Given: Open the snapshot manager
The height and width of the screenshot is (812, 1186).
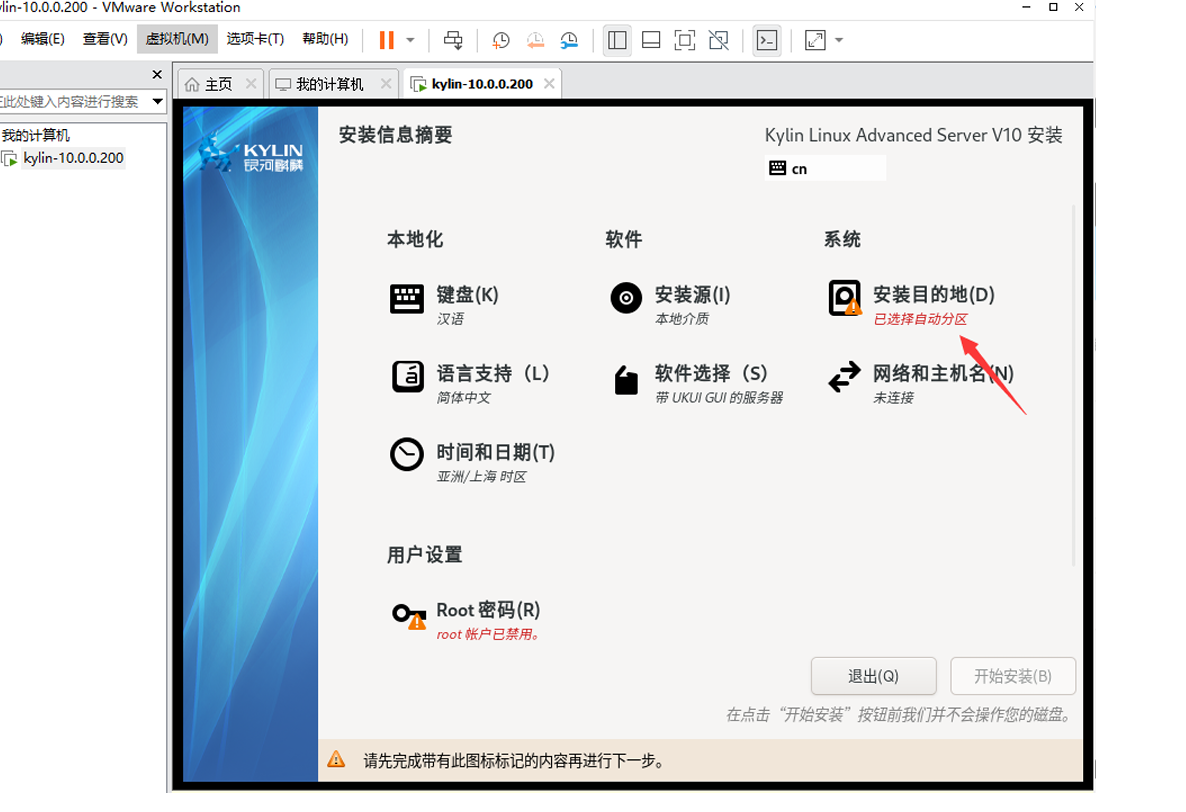Looking at the screenshot, I should pyautogui.click(x=569, y=40).
